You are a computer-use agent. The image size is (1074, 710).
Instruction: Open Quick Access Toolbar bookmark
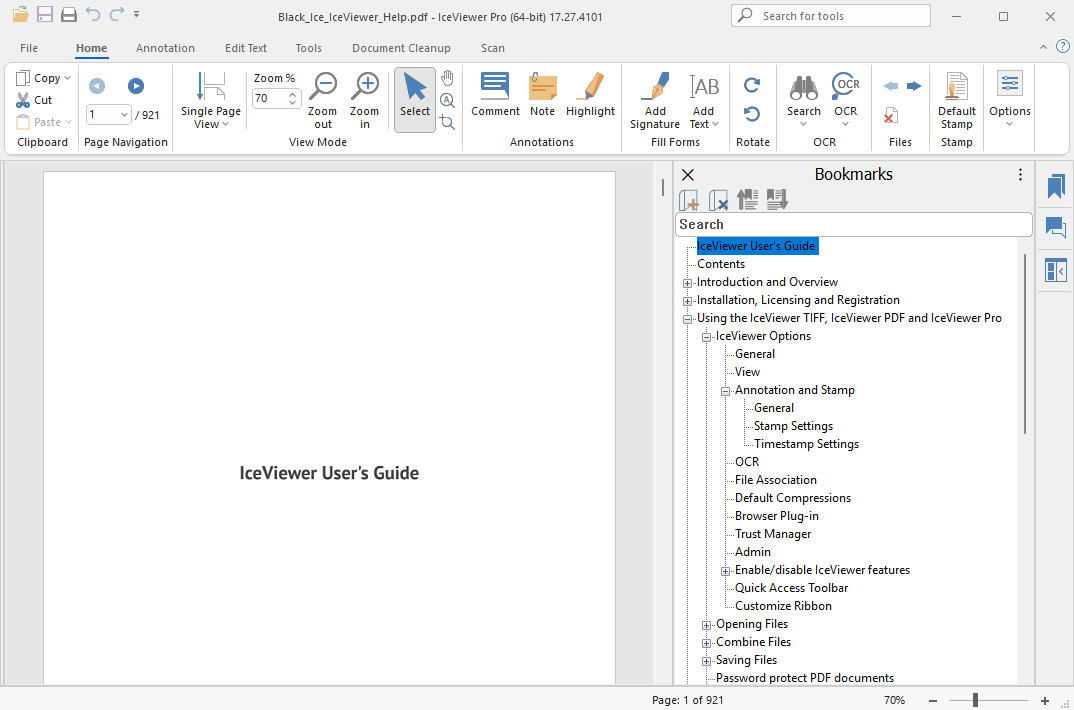(x=791, y=588)
